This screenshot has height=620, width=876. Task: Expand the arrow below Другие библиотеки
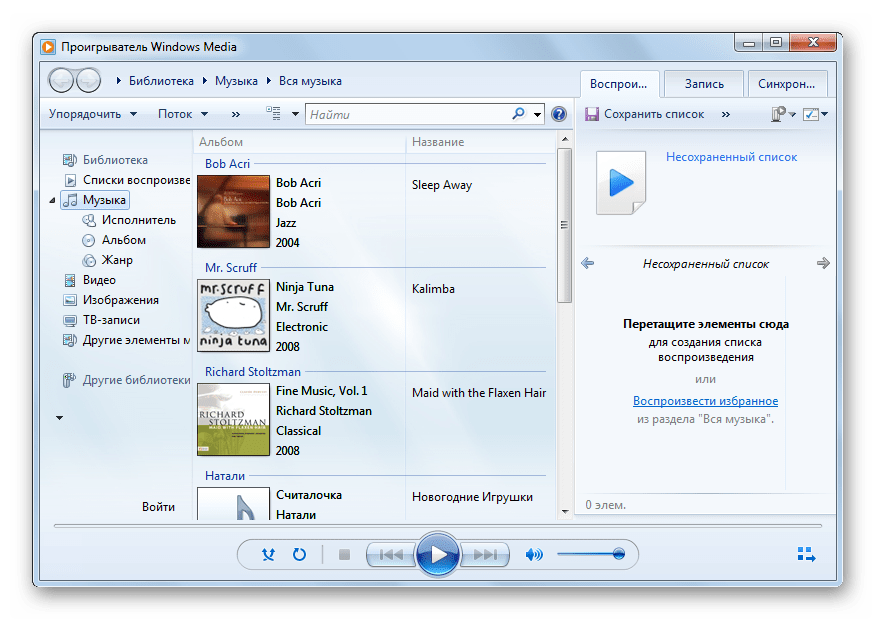pos(59,418)
